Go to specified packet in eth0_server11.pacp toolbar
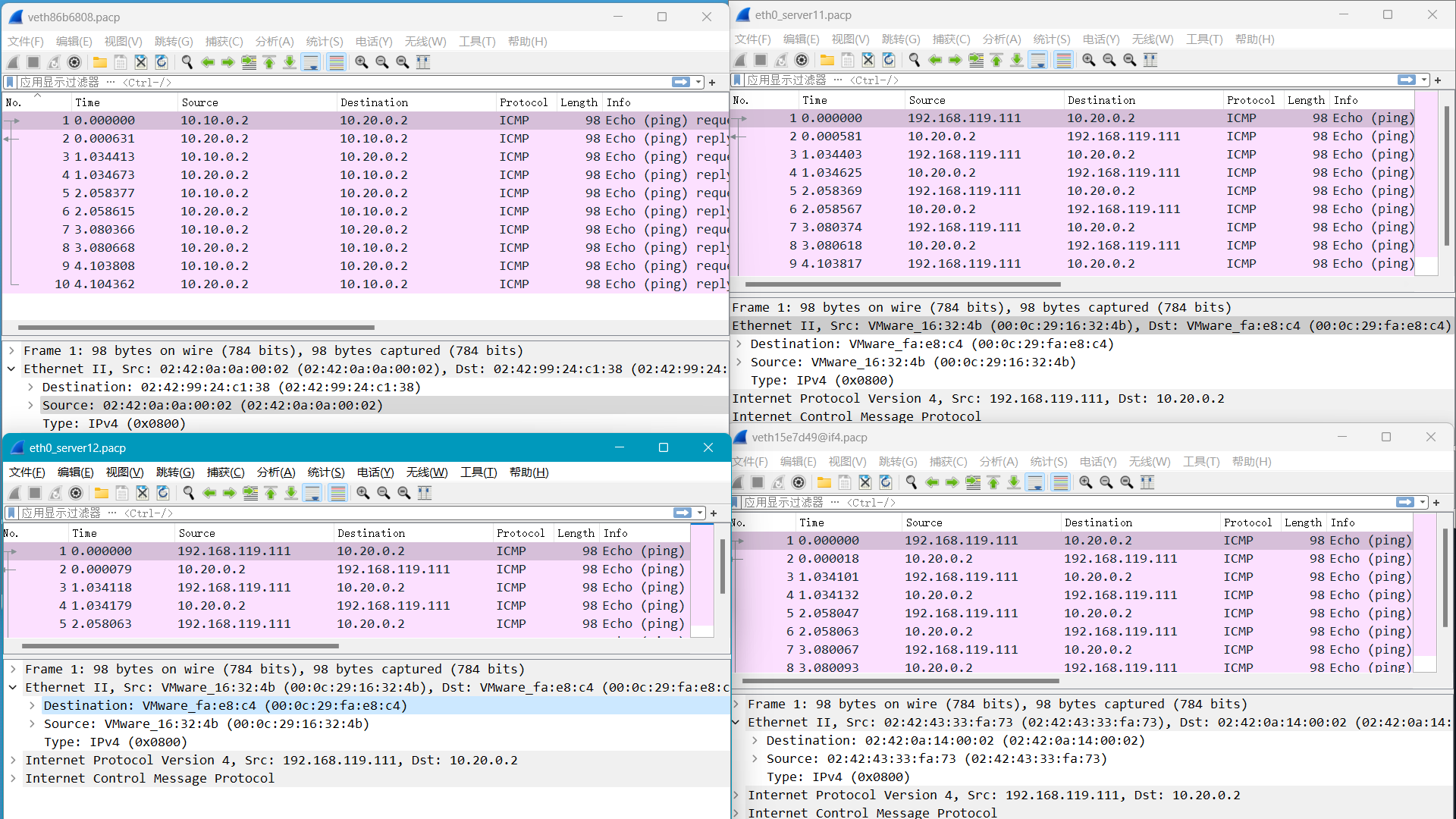Viewport: 1456px width, 819px height. click(x=976, y=60)
